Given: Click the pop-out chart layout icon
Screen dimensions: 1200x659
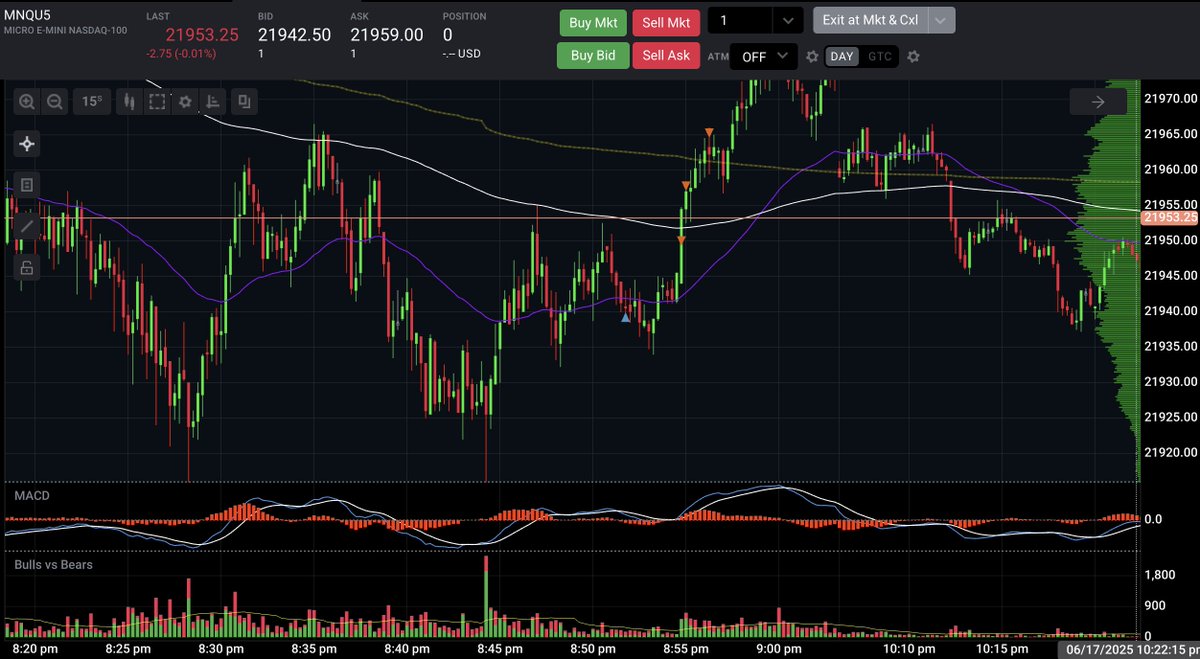Looking at the screenshot, I should [x=244, y=101].
